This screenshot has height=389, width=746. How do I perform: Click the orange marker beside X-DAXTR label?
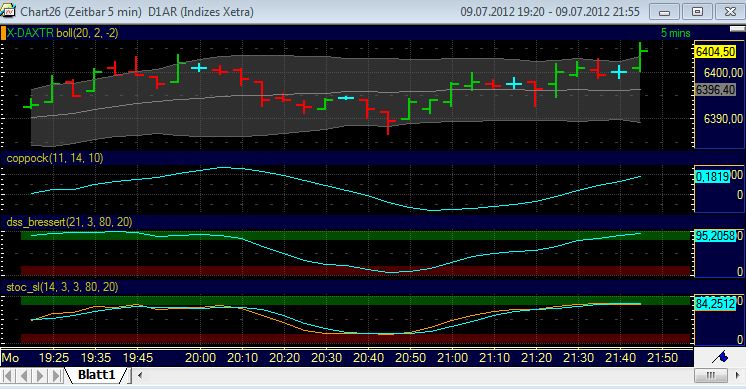point(3,33)
